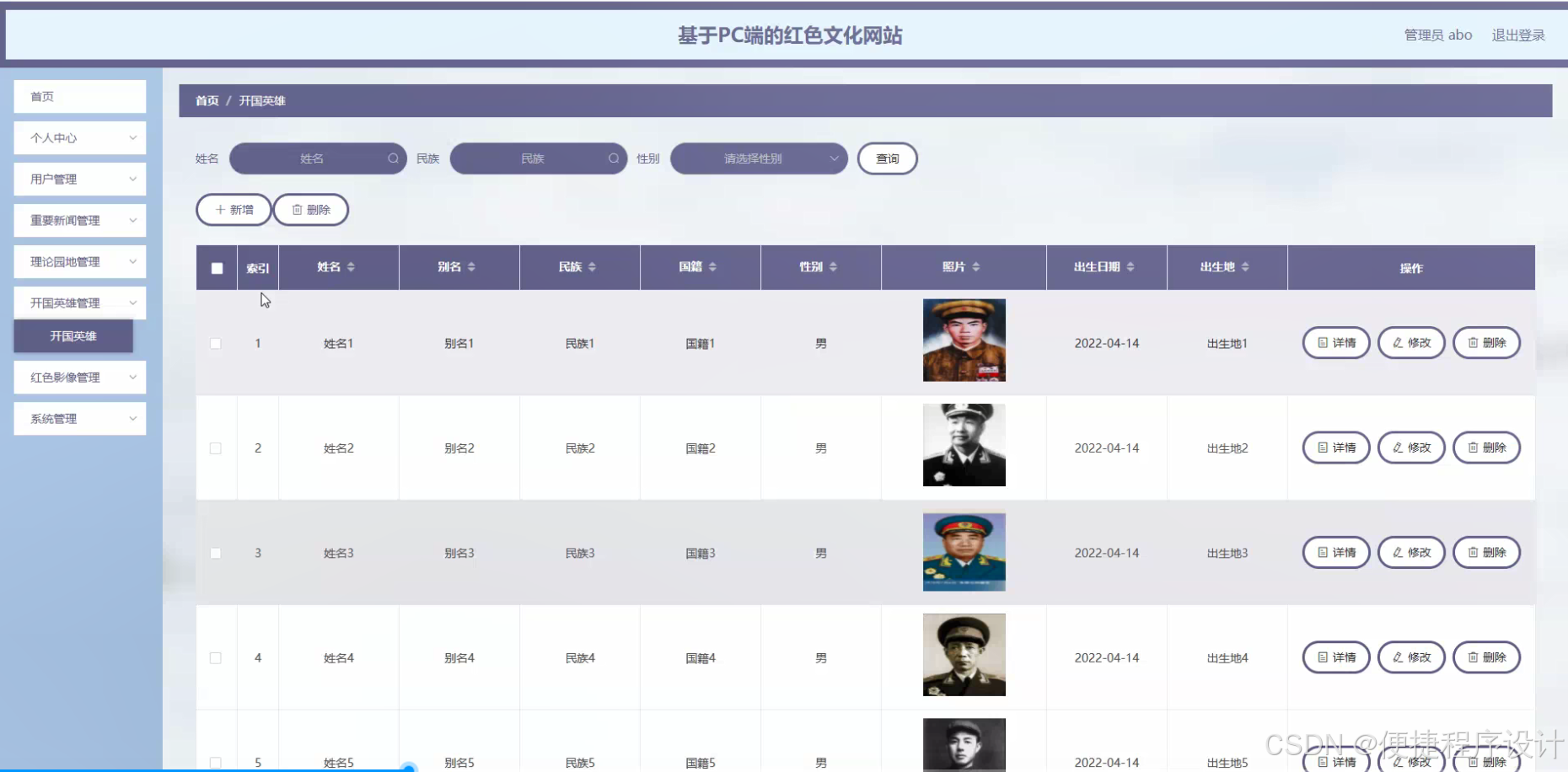Sort the table by the 民族 column arrows
The width and height of the screenshot is (1568, 772).
592,267
